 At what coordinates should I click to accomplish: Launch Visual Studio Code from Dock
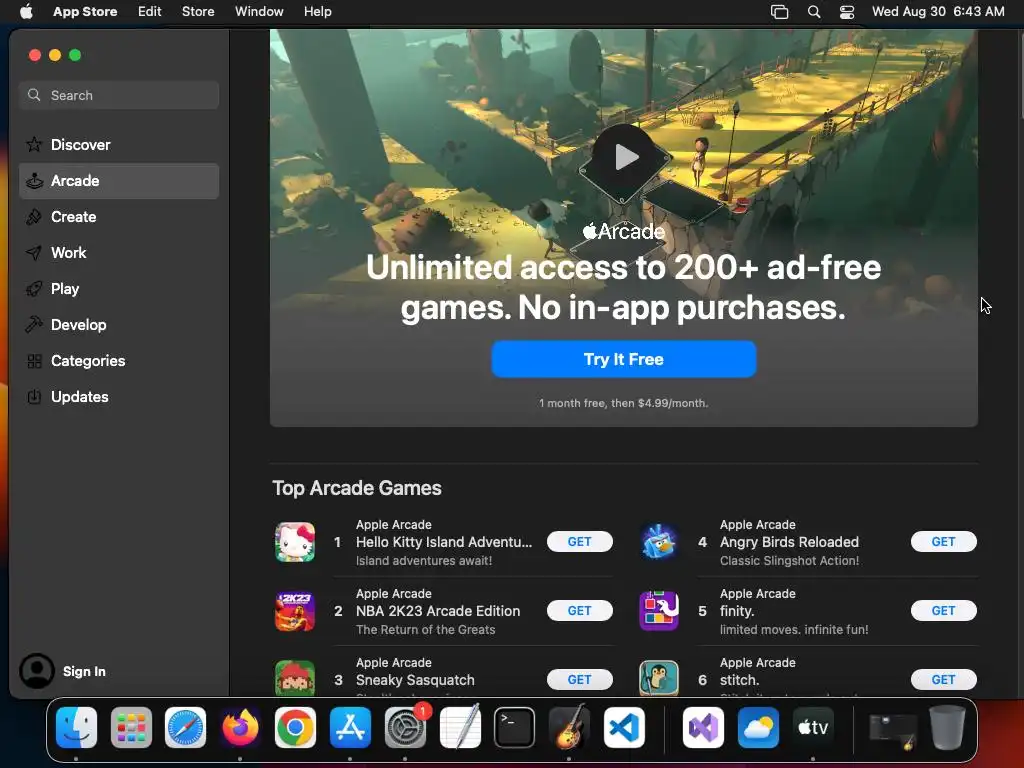[624, 728]
